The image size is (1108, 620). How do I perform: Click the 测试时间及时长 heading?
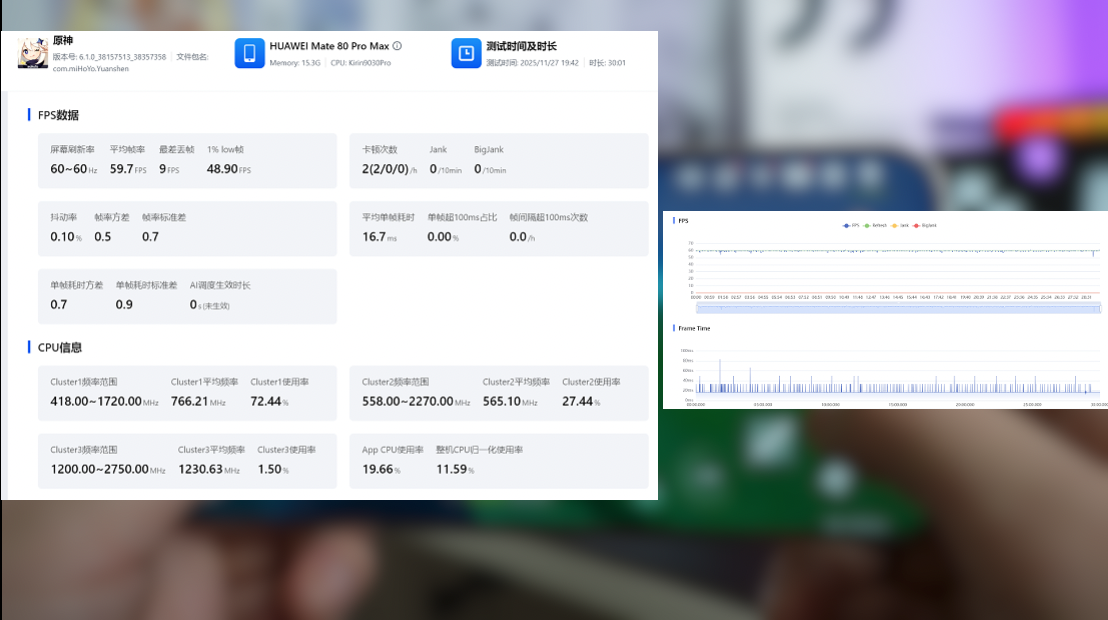pyautogui.click(x=521, y=46)
